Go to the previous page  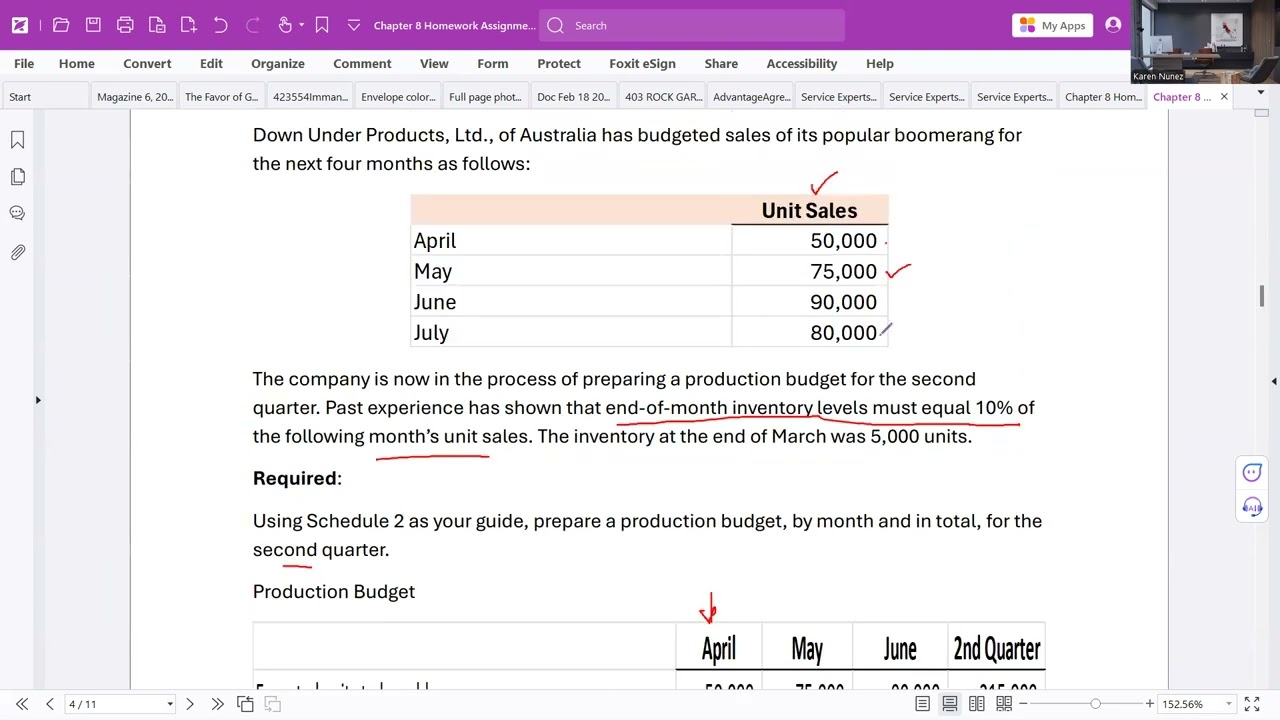pos(49,704)
